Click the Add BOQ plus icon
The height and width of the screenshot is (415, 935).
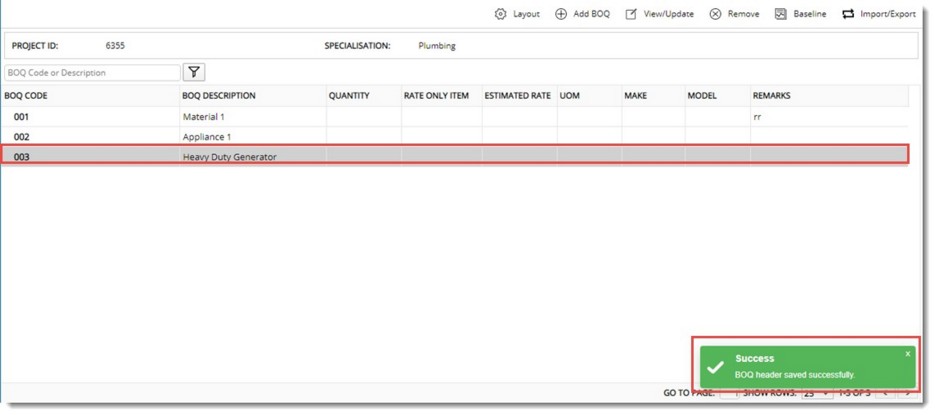click(561, 14)
